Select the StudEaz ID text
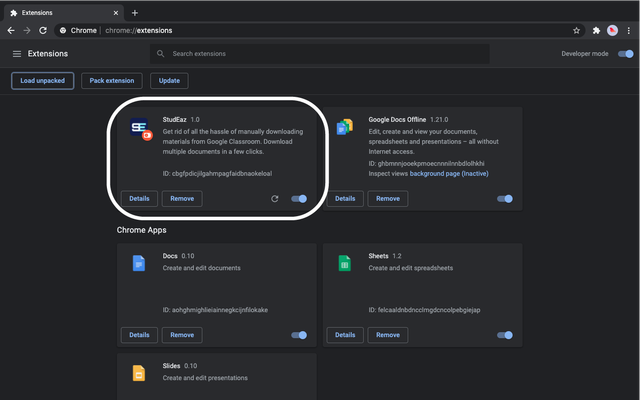The image size is (640, 400). click(x=217, y=174)
